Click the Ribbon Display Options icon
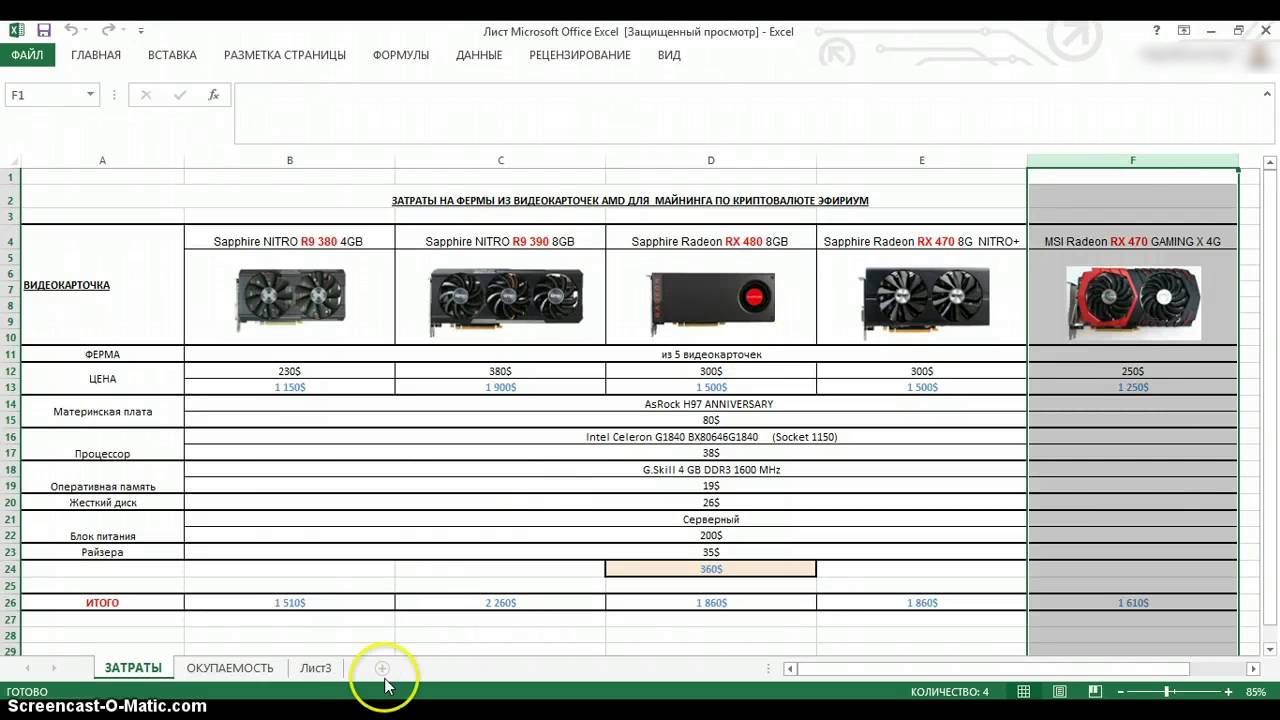 1184,31
